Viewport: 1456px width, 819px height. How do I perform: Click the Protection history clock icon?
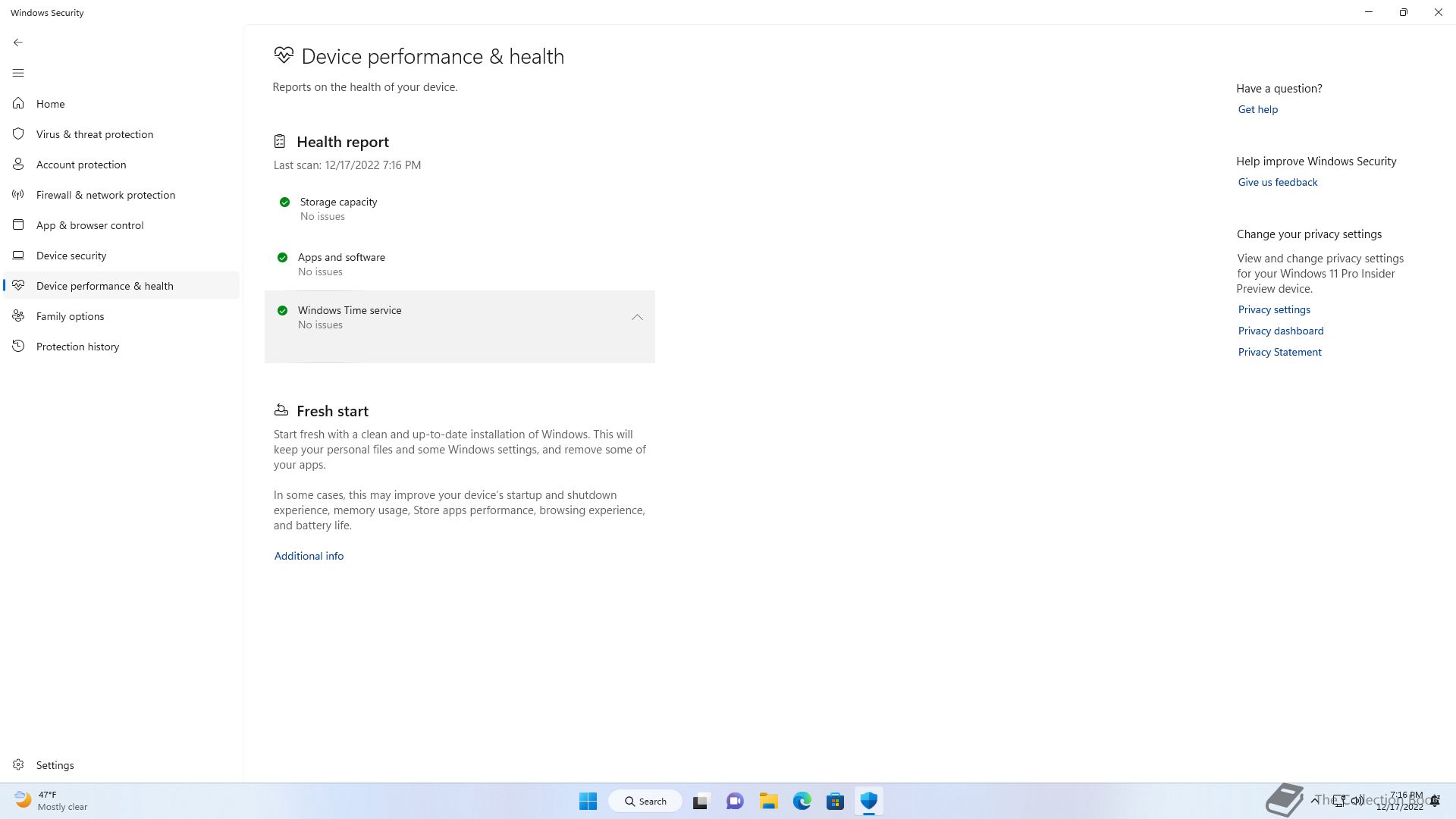click(18, 347)
